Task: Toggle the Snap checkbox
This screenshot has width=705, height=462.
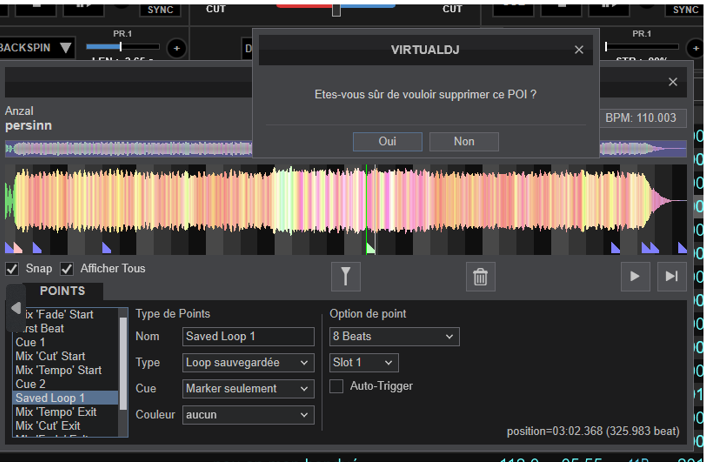Action: [12, 269]
